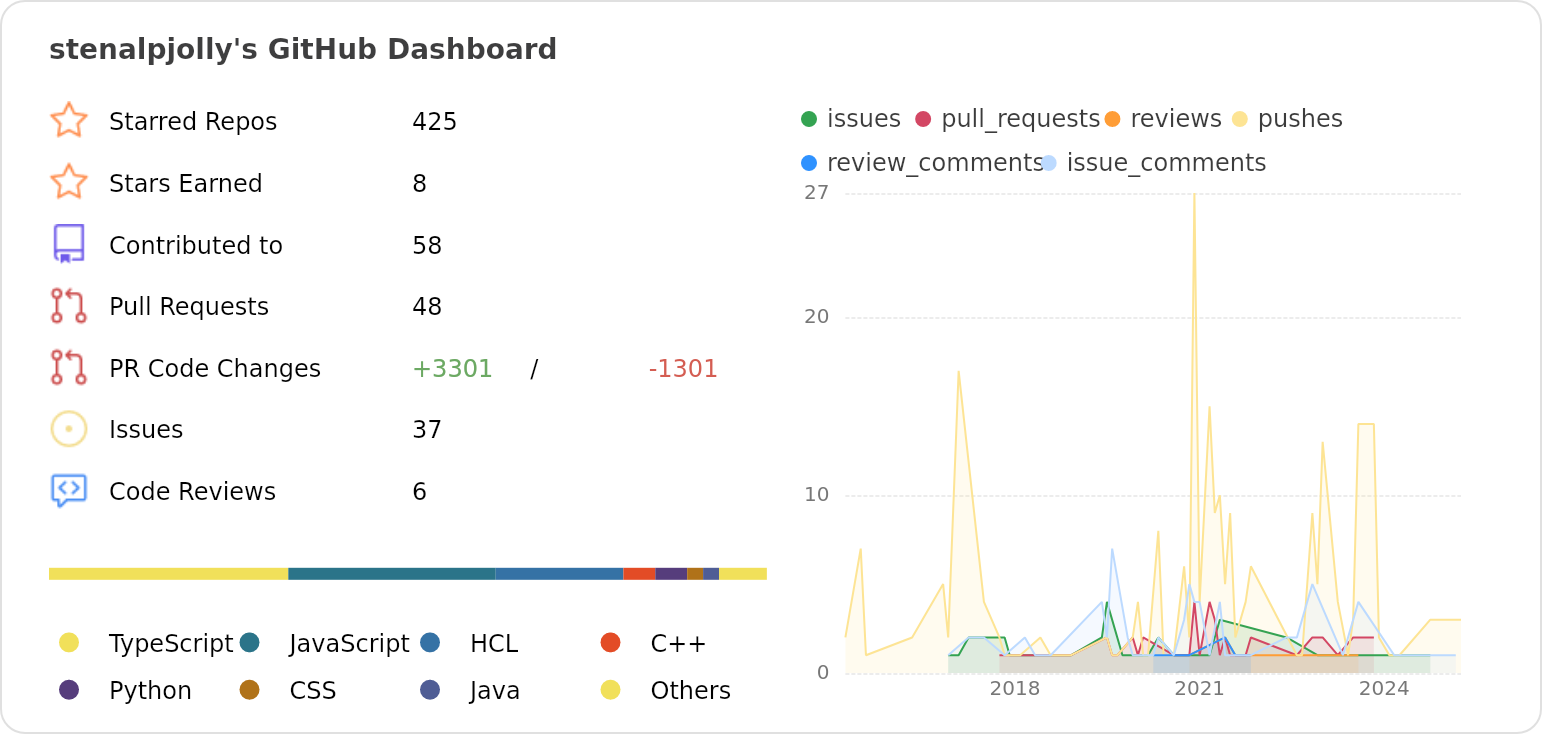Click the additions count +3301
This screenshot has width=1542, height=734.
(x=452, y=369)
